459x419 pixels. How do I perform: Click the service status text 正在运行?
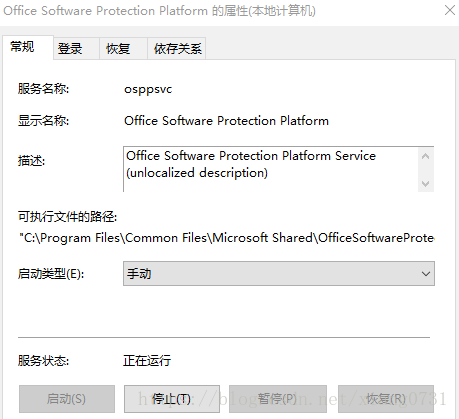pos(147,360)
